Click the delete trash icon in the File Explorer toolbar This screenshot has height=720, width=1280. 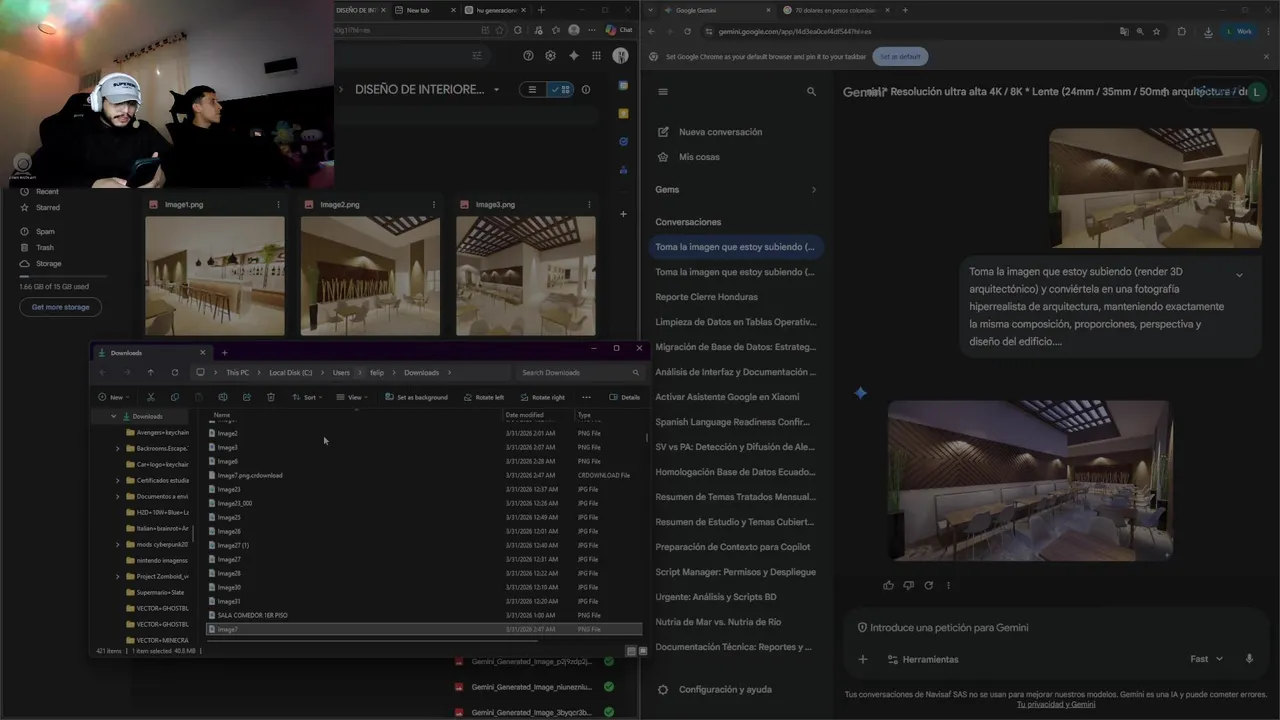point(270,397)
